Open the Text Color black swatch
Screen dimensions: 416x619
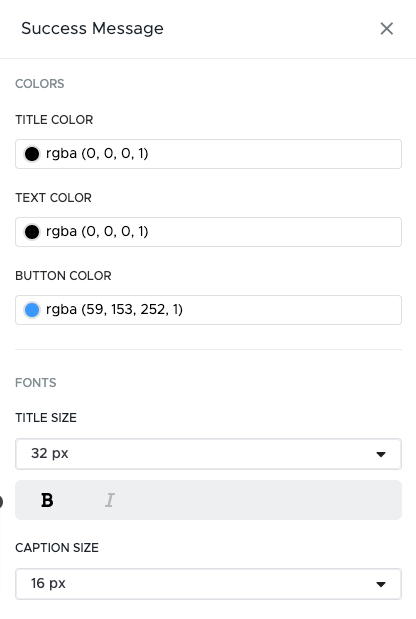coord(32,232)
